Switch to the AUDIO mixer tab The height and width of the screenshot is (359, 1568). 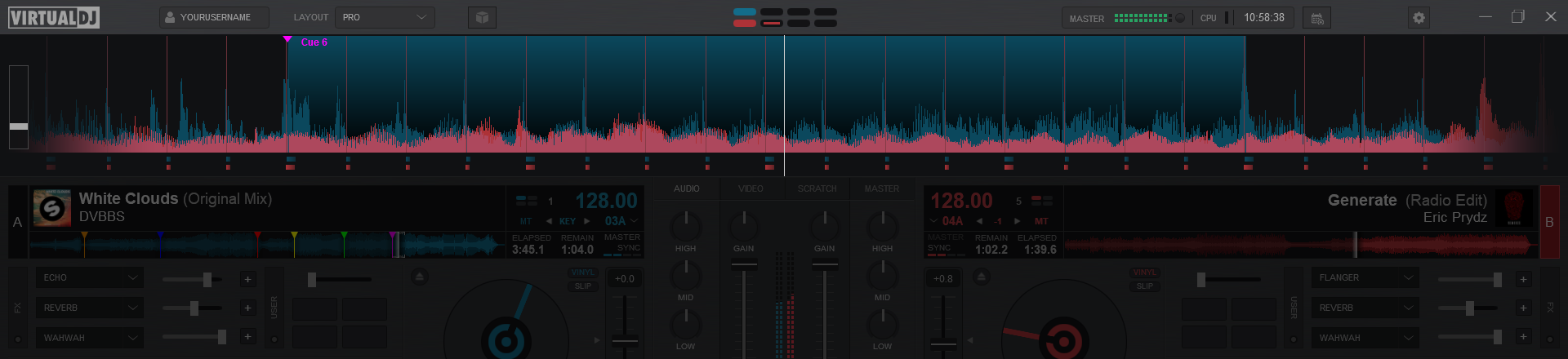(x=686, y=188)
